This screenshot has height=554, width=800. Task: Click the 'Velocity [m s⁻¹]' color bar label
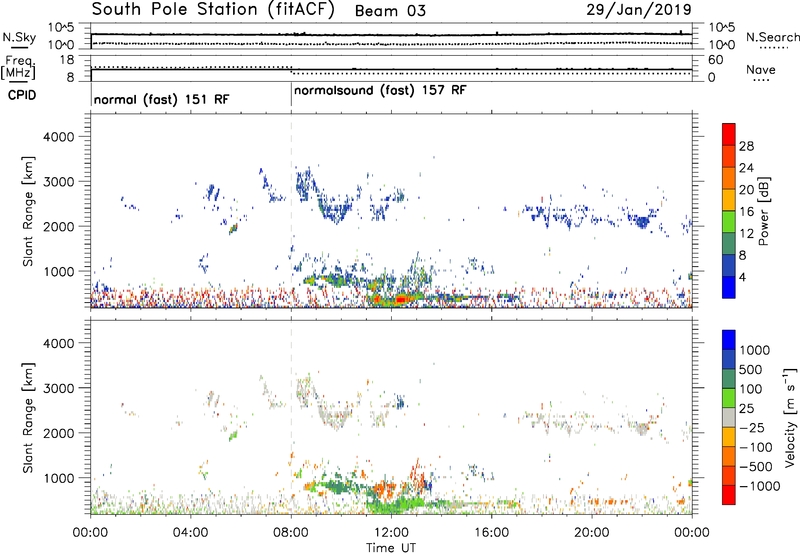pyautogui.click(x=790, y=417)
